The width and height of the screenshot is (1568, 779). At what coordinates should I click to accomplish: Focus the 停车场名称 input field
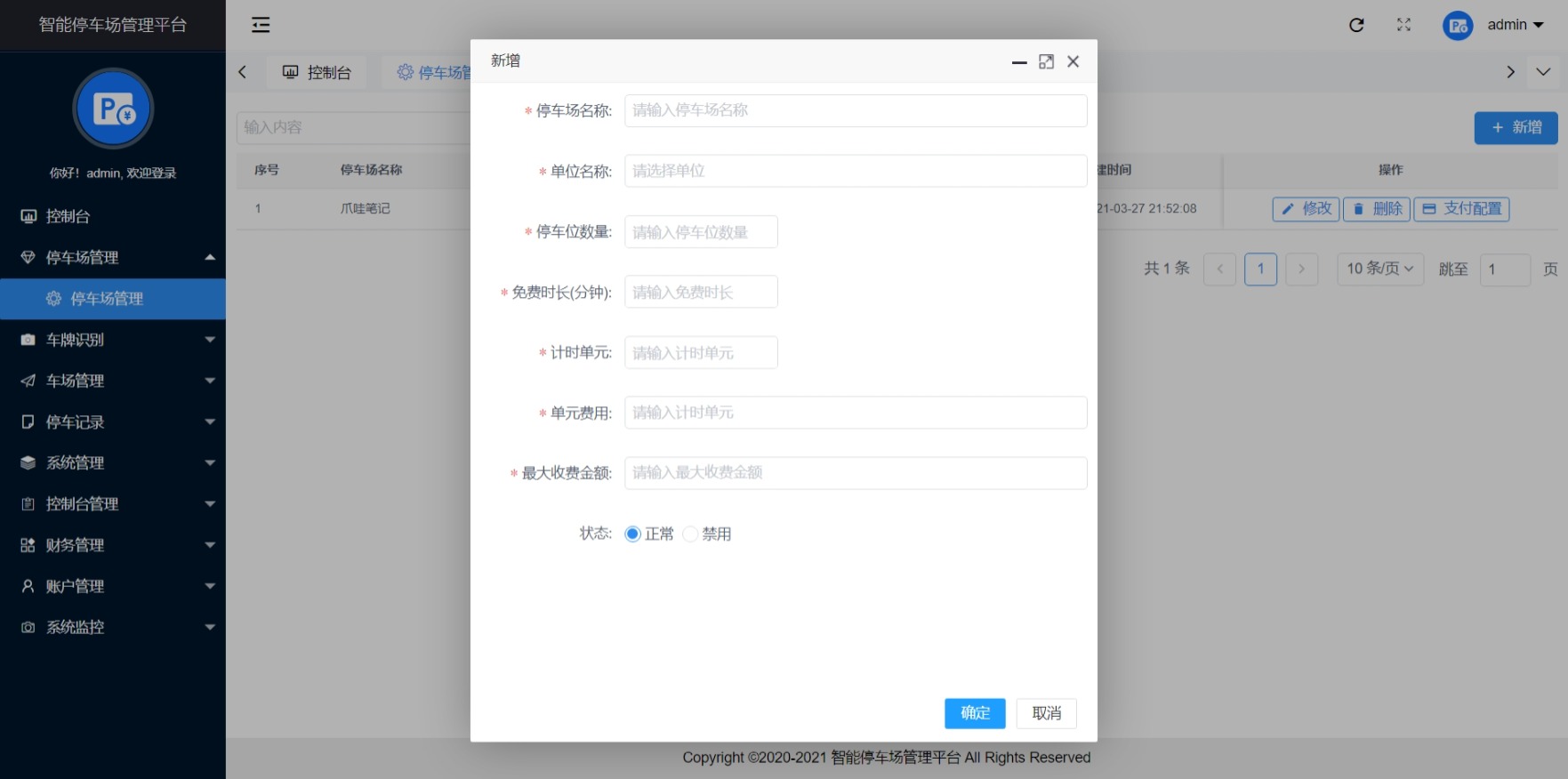pos(856,110)
